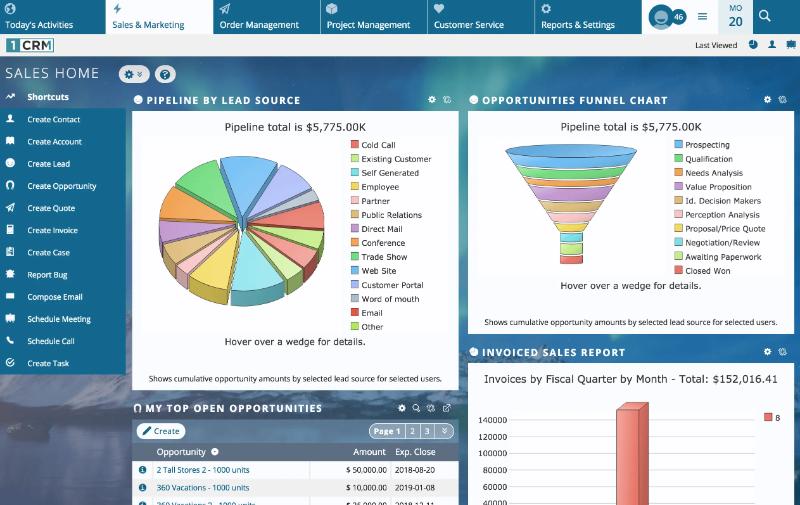Open the hamburger menu in top bar
800x505 pixels.
click(702, 16)
